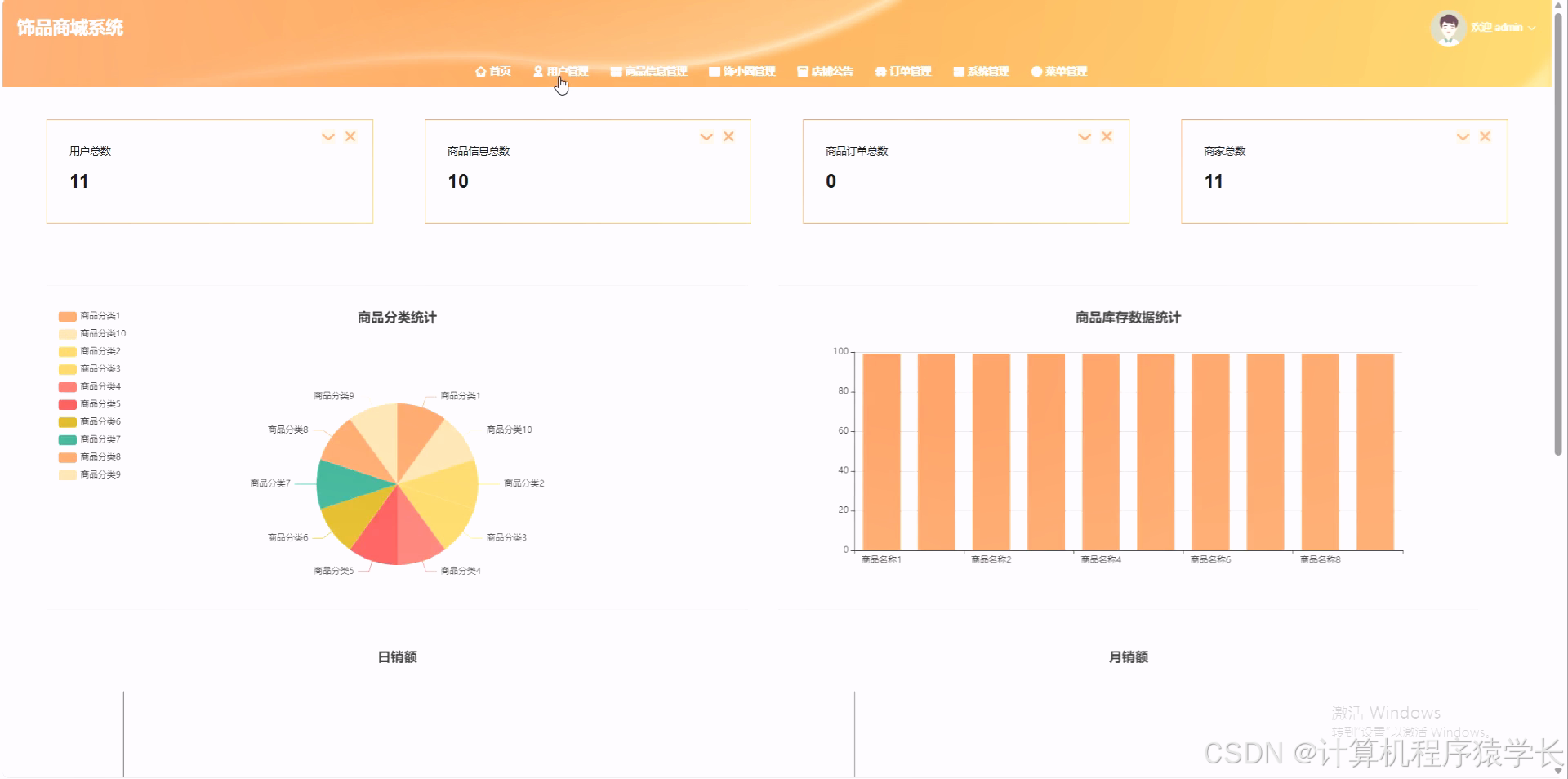Toggle 商品分类2 legend entry
1568x779 pixels.
[x=90, y=351]
